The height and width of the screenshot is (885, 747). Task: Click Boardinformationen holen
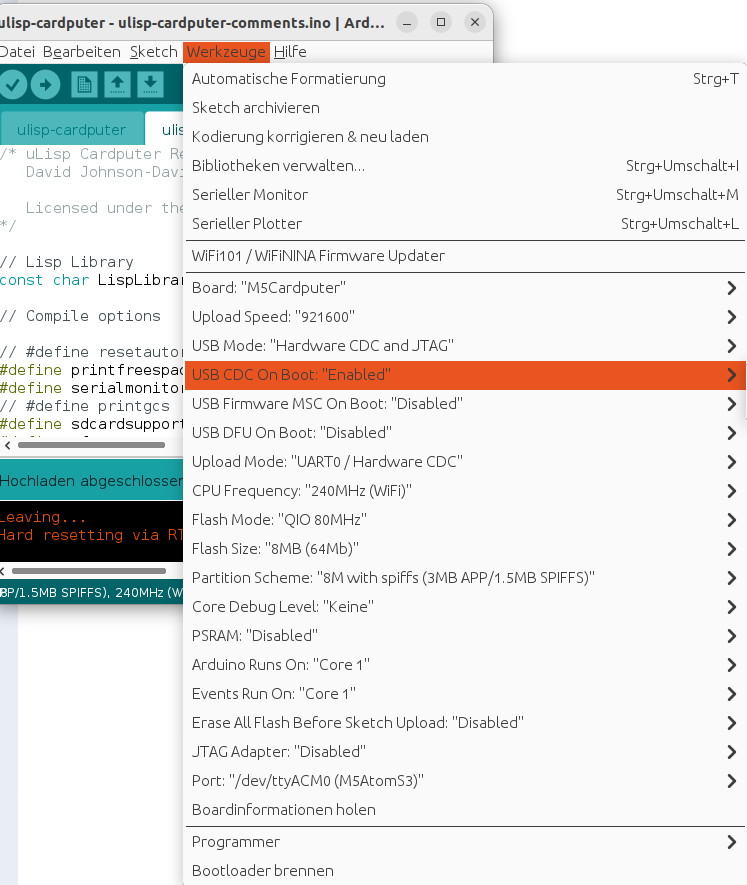(284, 810)
